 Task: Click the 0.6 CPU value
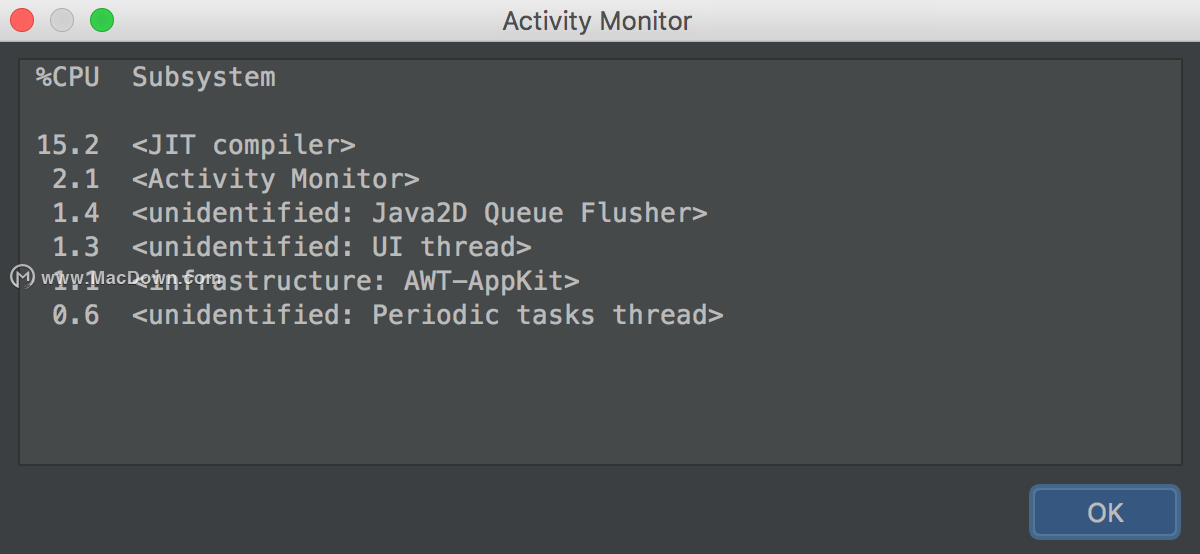pyautogui.click(x=76, y=315)
